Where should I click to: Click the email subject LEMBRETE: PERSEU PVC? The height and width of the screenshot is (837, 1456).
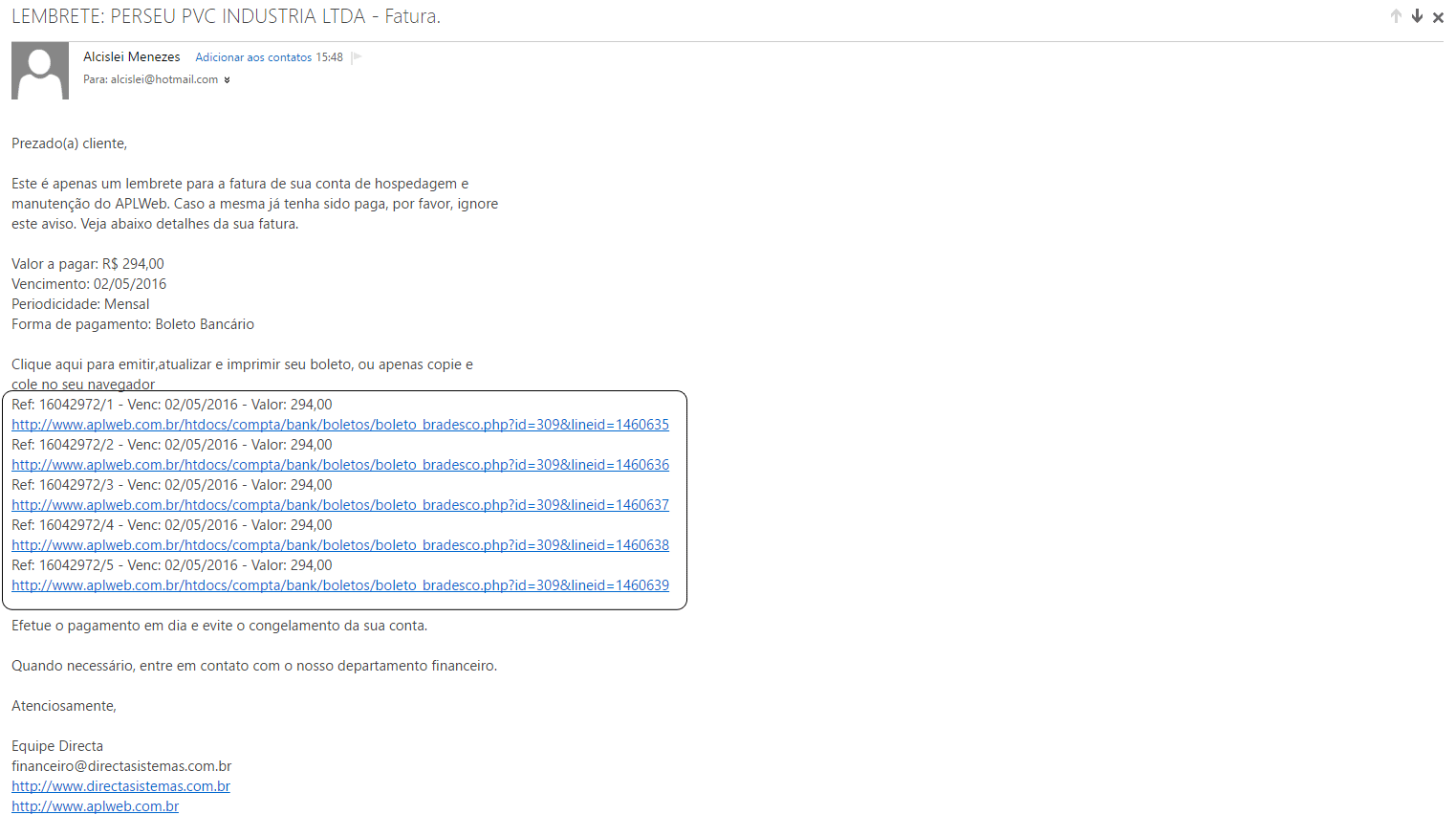pos(226,16)
